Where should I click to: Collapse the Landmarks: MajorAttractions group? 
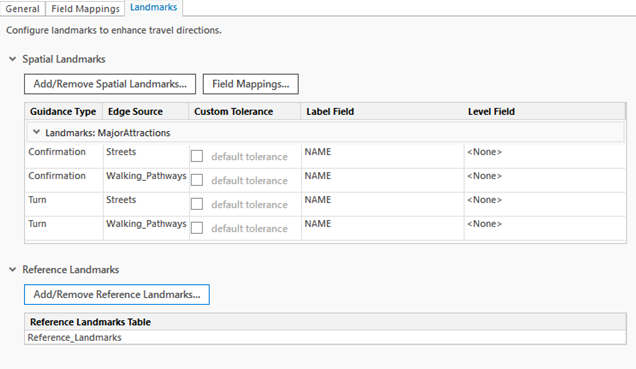click(37, 132)
